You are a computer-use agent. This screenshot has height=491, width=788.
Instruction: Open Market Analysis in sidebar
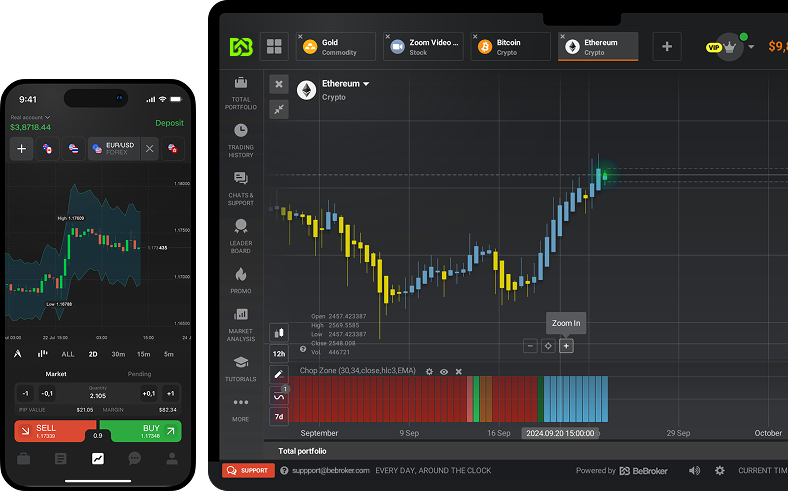click(241, 325)
